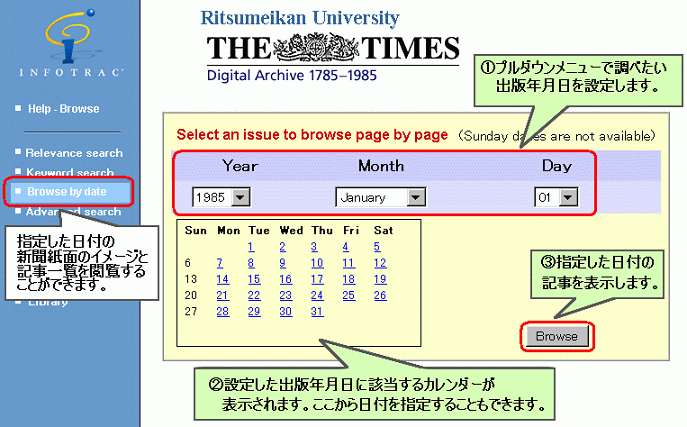Select calendar date 23
687x427 pixels.
pyautogui.click(x=286, y=295)
